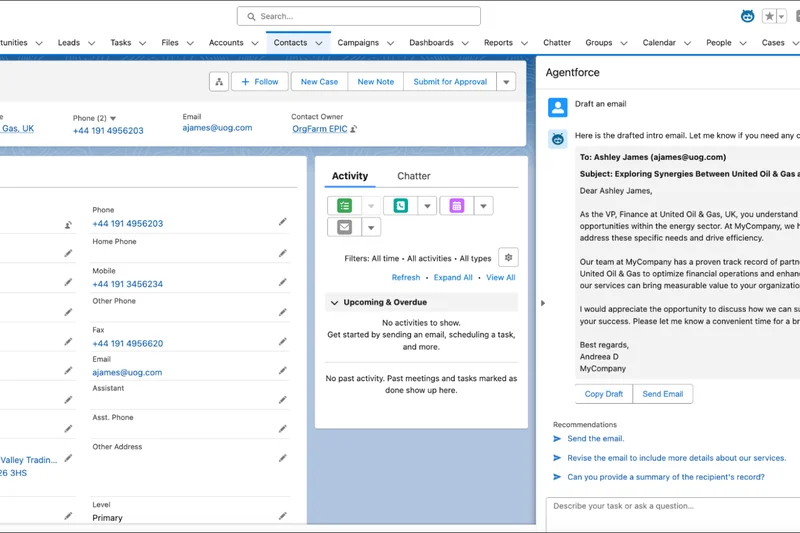Viewport: 800px width, 533px height.
Task: Click the favorites star icon
Action: click(769, 16)
